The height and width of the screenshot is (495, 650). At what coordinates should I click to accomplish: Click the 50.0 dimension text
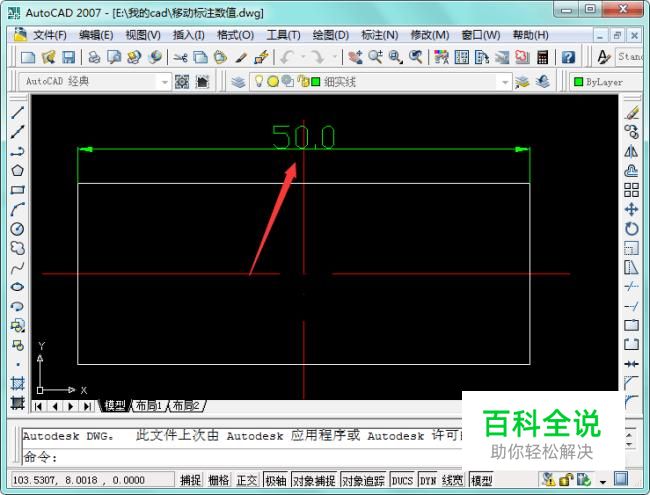tap(303, 136)
